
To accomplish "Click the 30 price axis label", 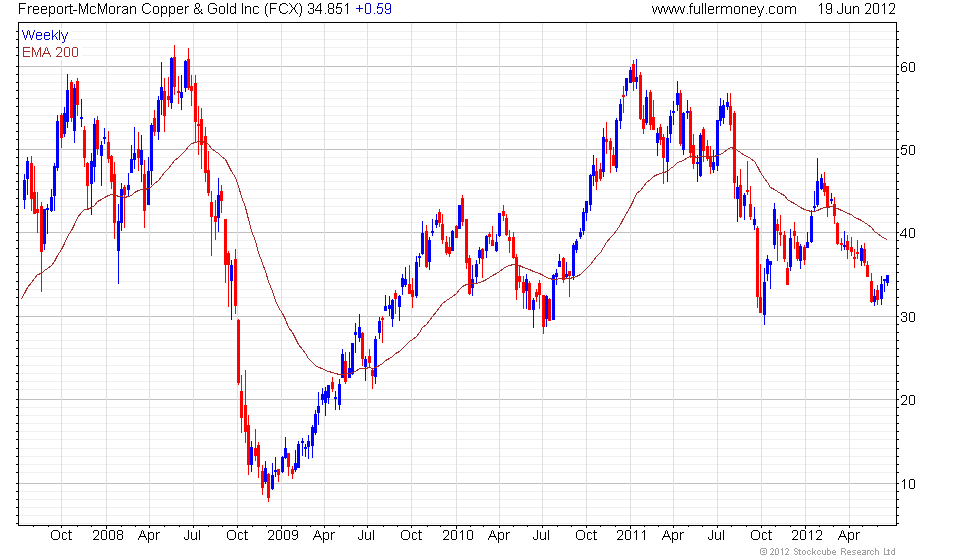I will 908,317.
